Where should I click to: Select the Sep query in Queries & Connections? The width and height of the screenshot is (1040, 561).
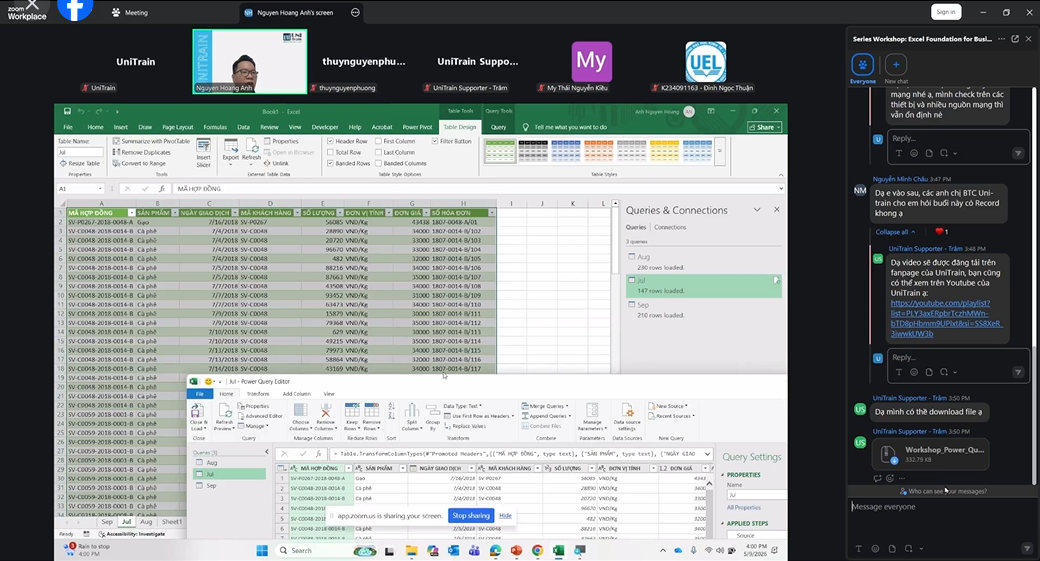point(703,310)
